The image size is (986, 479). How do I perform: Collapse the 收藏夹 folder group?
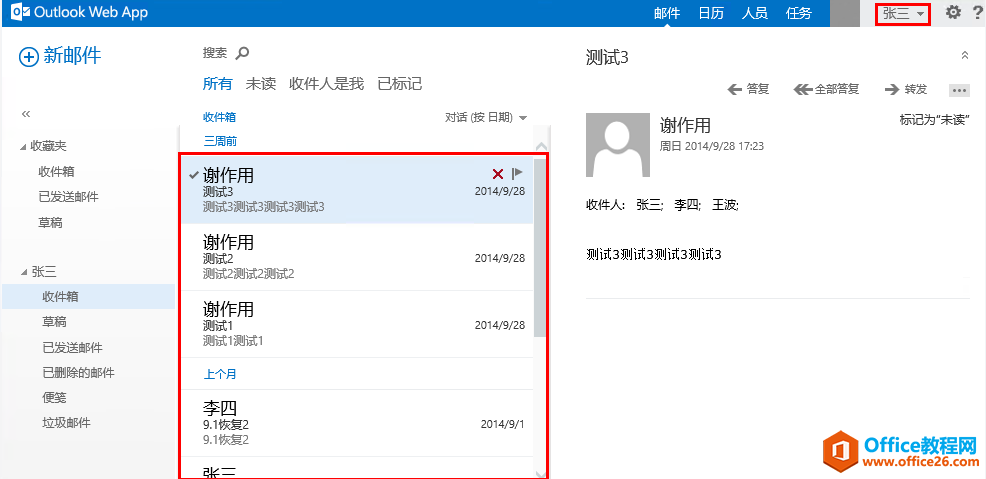click(x=24, y=147)
